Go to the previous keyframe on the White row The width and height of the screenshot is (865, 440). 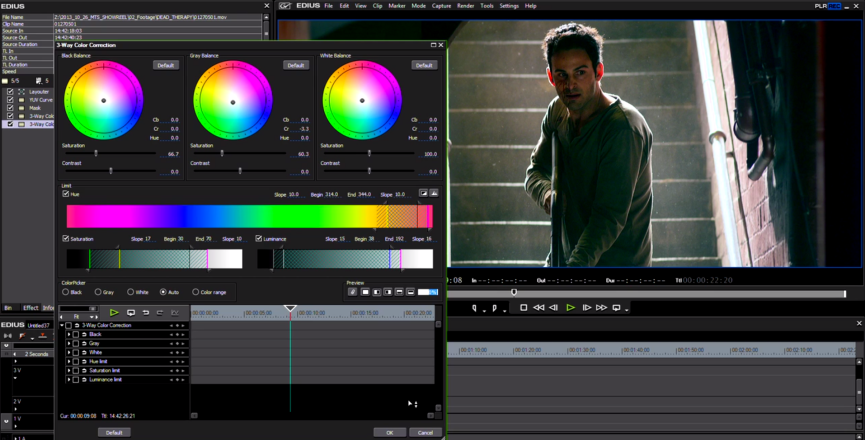(172, 352)
